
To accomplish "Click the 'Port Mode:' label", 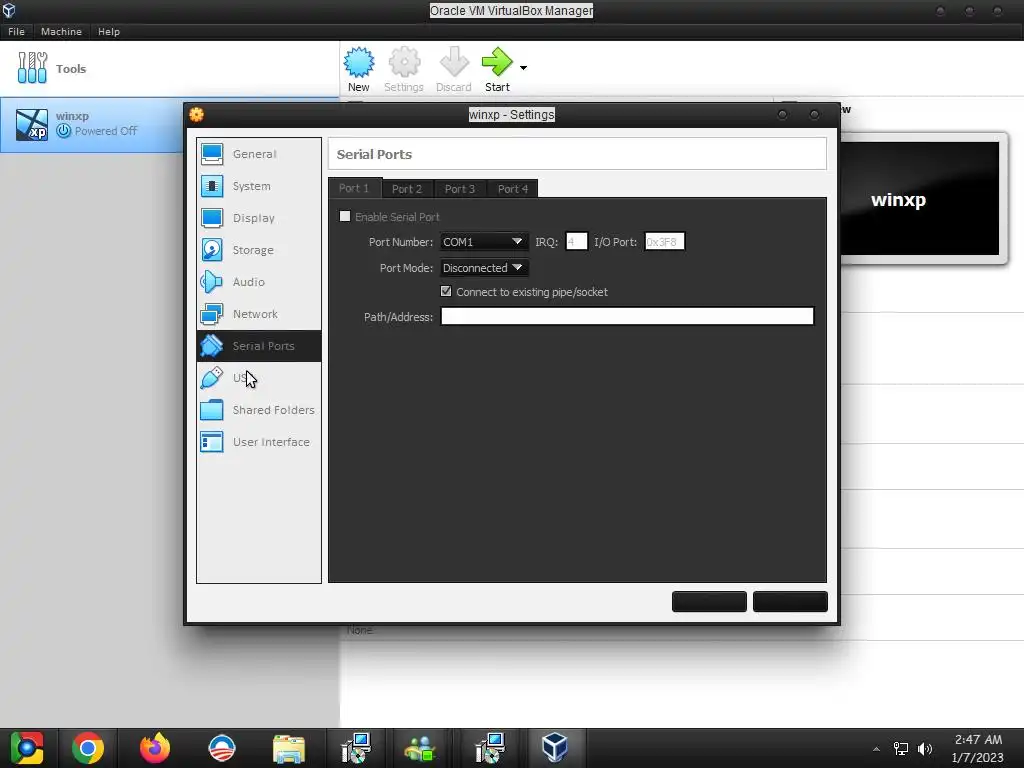I will click(406, 268).
